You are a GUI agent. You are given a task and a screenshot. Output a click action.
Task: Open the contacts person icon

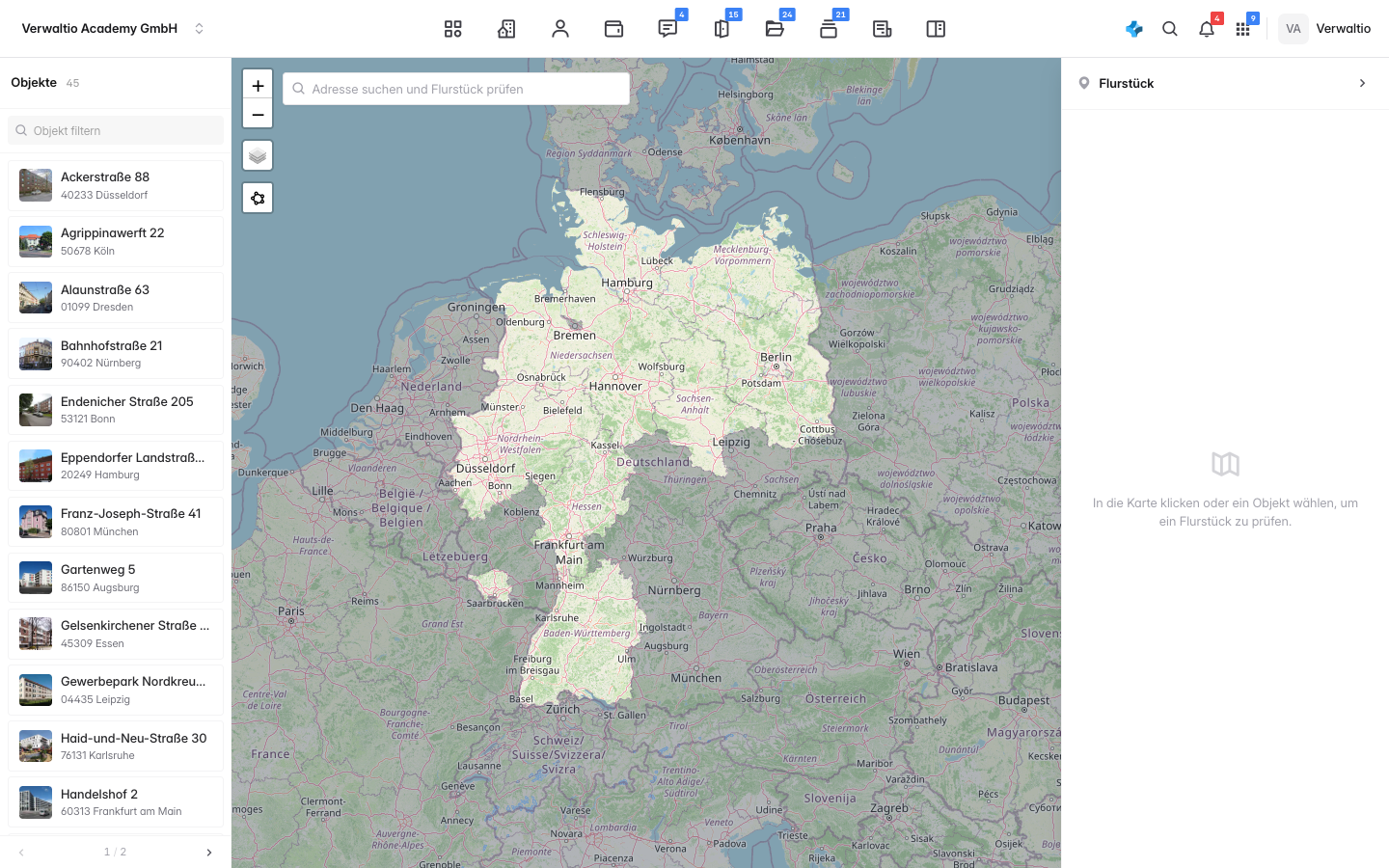click(x=560, y=29)
